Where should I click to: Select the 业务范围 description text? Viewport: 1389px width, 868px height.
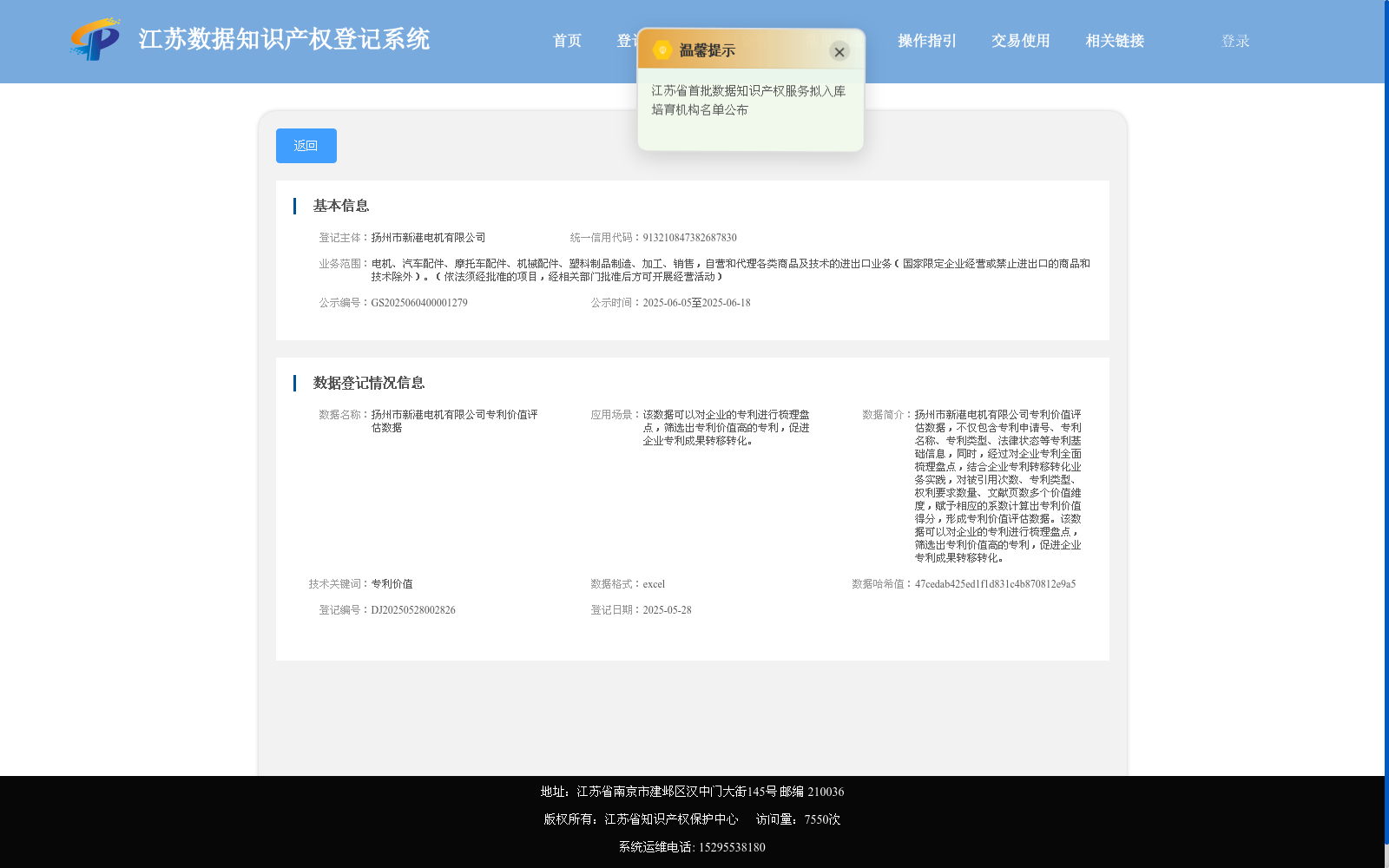tap(730, 270)
